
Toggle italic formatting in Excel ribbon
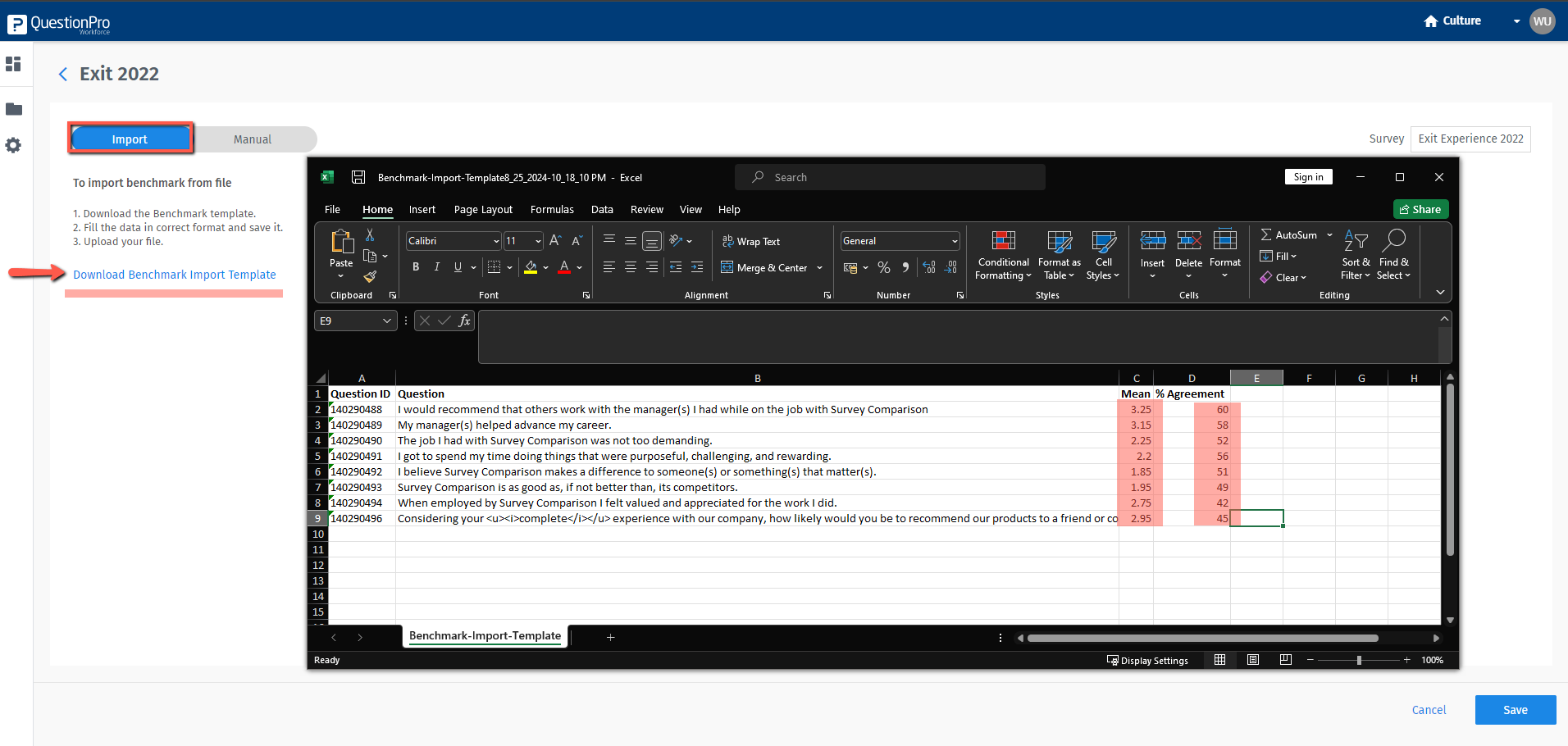pyautogui.click(x=436, y=267)
